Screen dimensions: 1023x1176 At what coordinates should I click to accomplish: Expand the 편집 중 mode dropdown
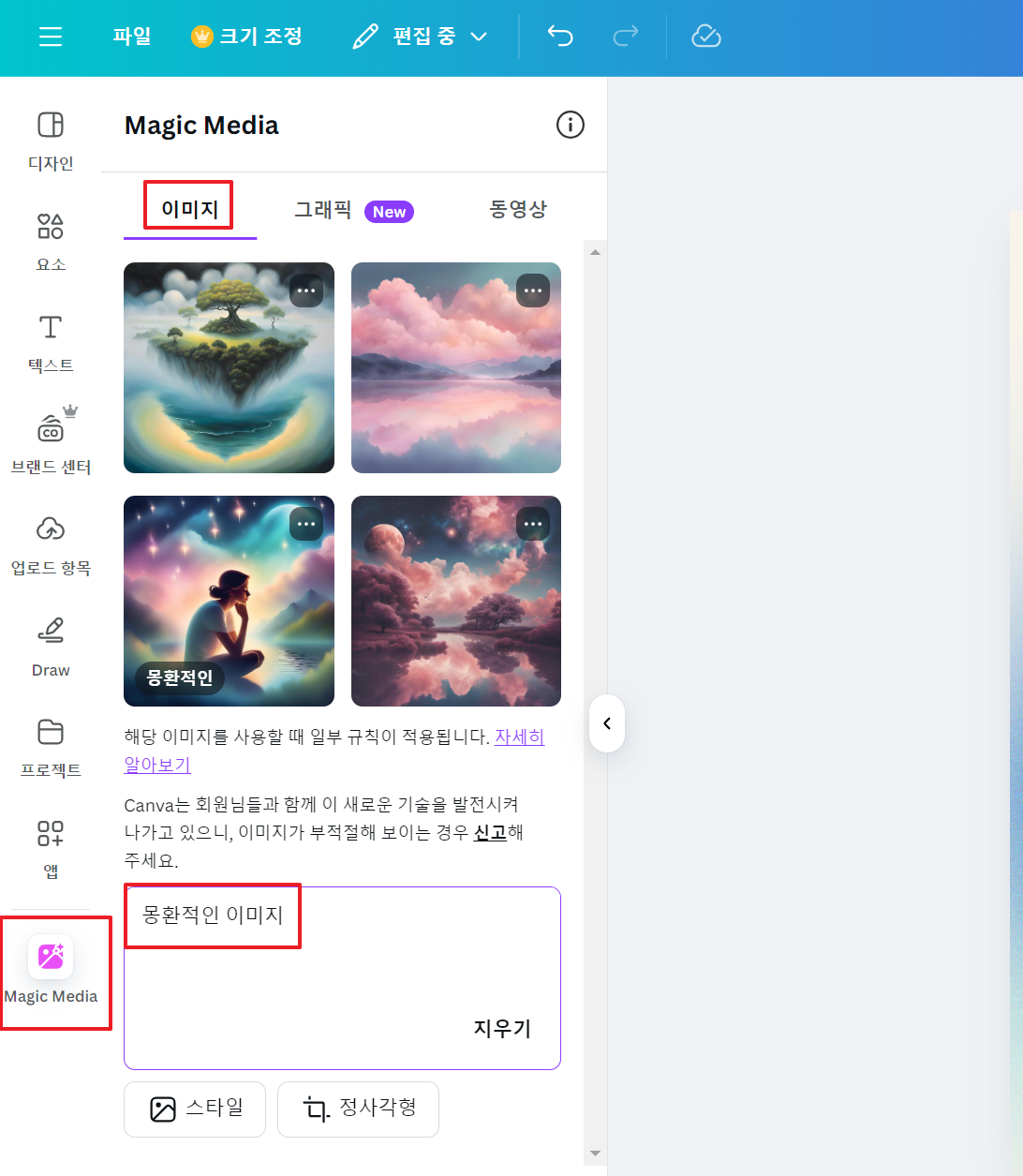pyautogui.click(x=420, y=37)
